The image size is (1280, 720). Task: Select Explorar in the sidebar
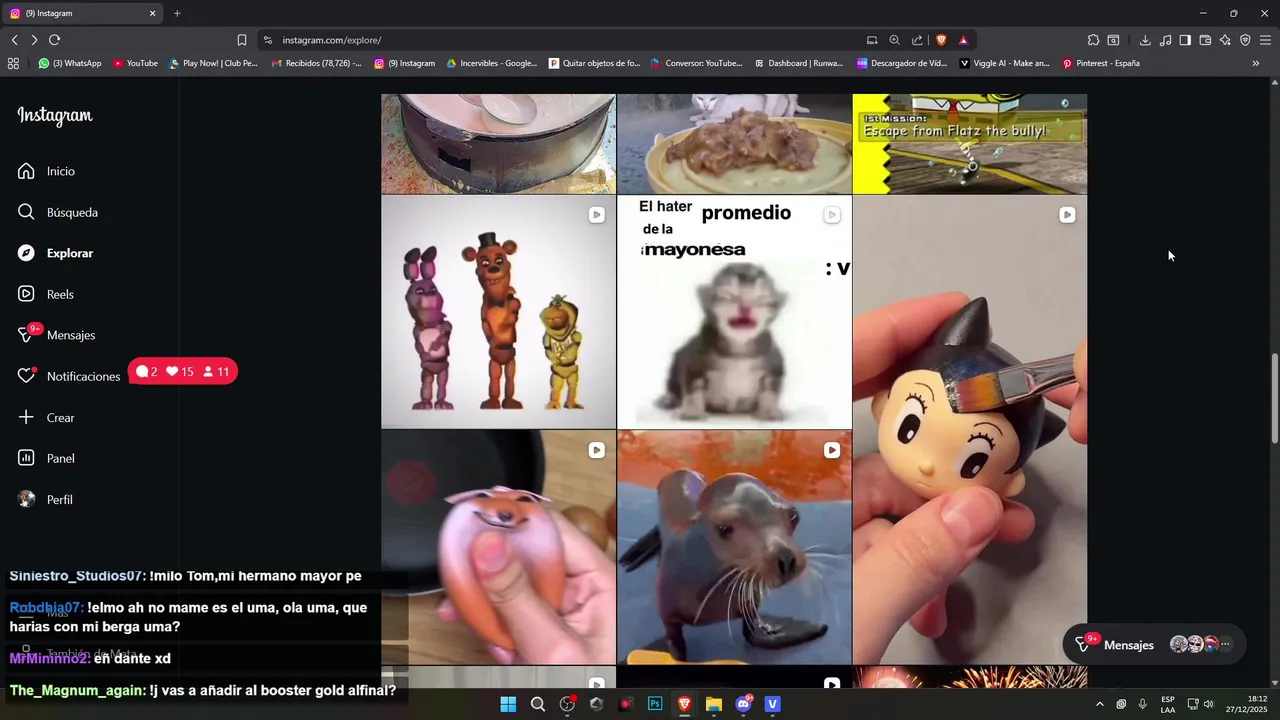point(55,253)
